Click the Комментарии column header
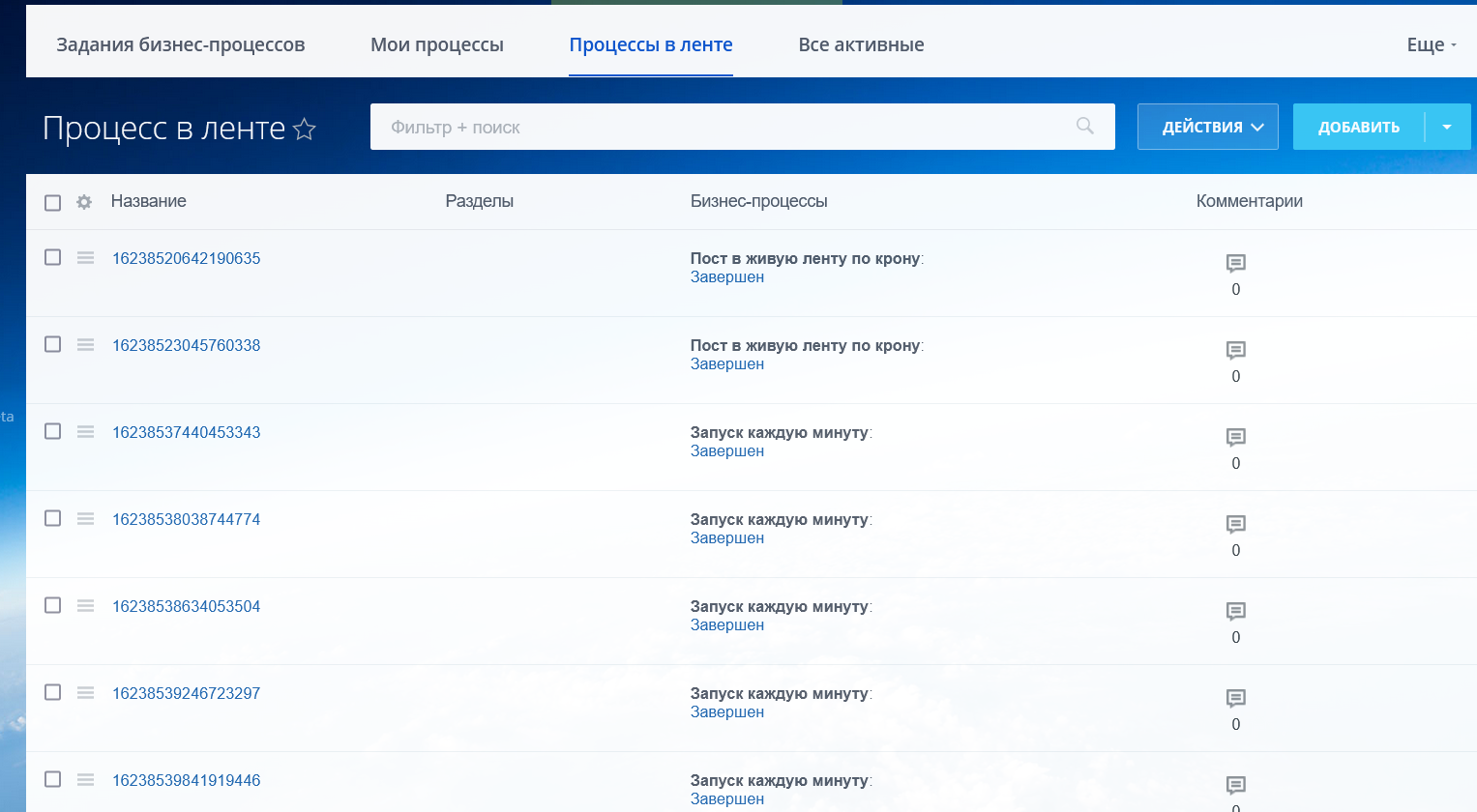This screenshot has width=1477, height=812. pos(1250,201)
